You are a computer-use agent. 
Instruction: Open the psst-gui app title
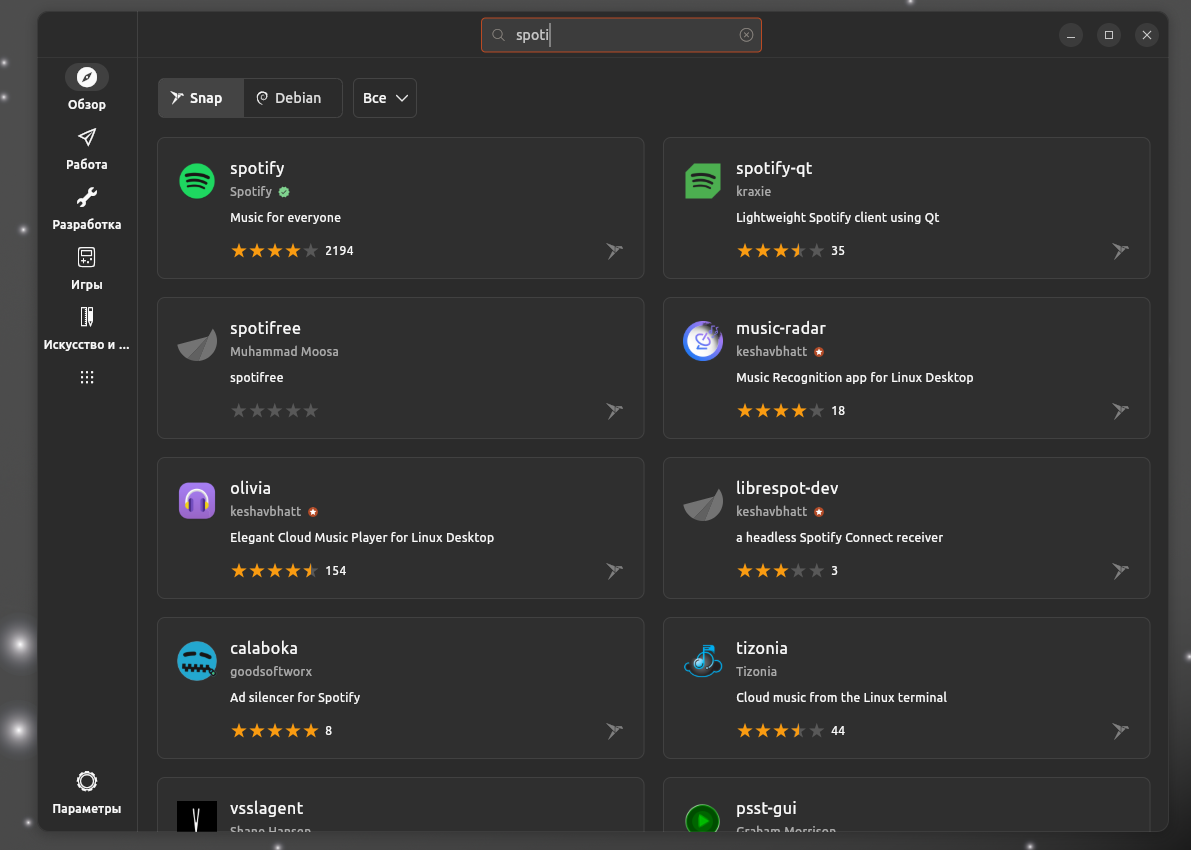click(x=766, y=808)
